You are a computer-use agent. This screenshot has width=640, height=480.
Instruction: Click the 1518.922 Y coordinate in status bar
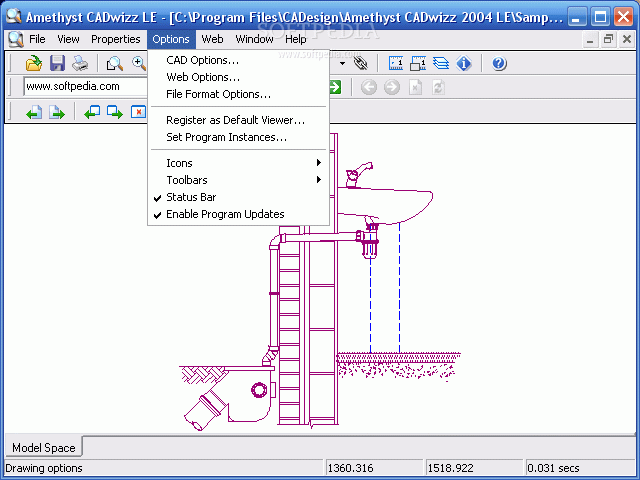[x=473, y=468]
